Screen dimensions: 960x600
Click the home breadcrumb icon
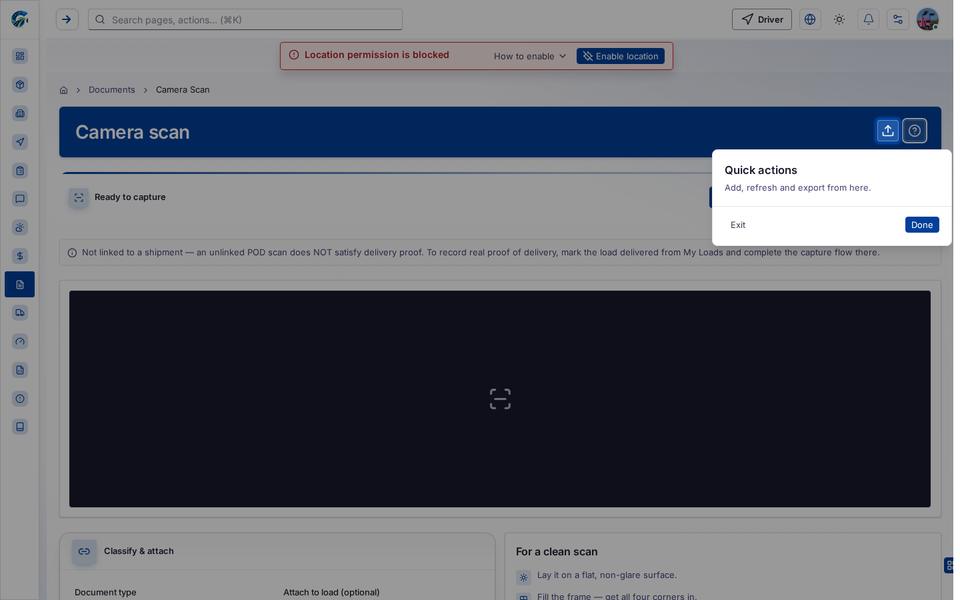point(64,90)
